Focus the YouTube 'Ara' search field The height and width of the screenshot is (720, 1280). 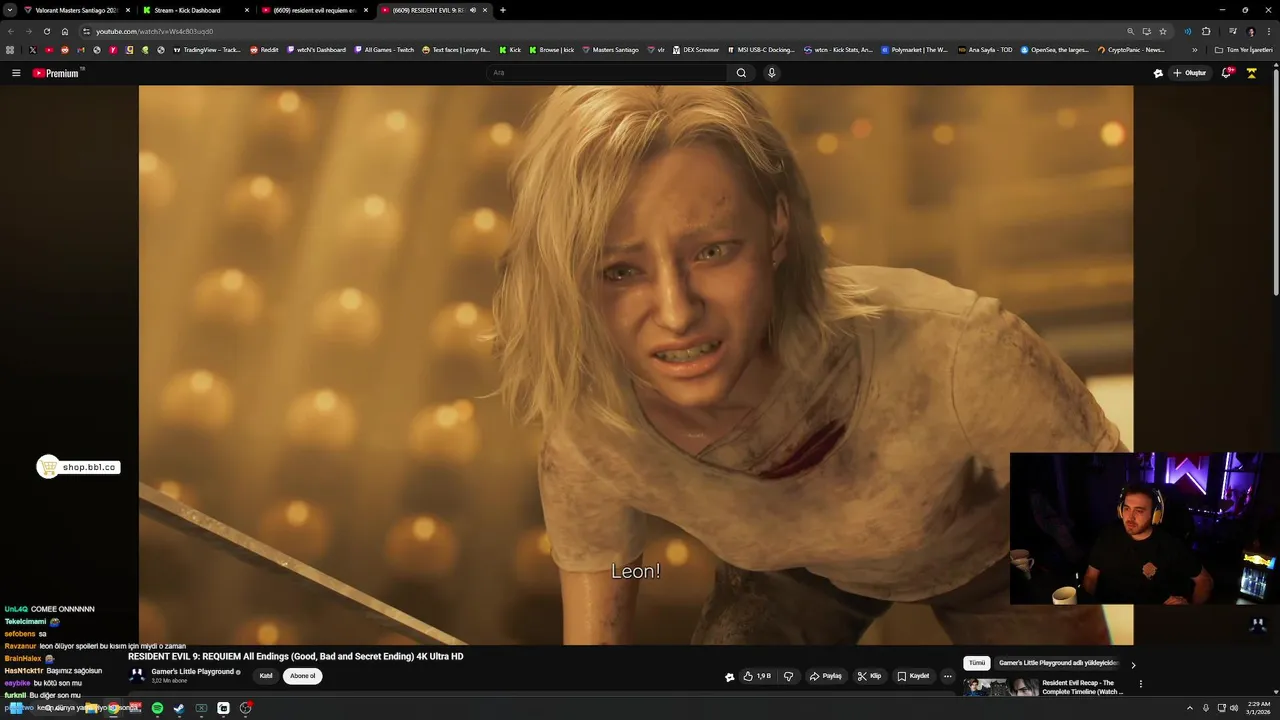click(607, 73)
